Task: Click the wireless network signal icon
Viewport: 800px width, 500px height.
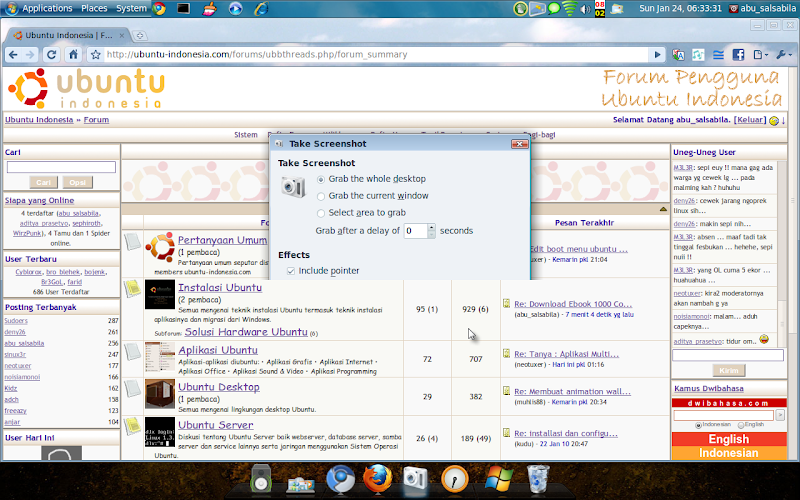Action: [570, 9]
